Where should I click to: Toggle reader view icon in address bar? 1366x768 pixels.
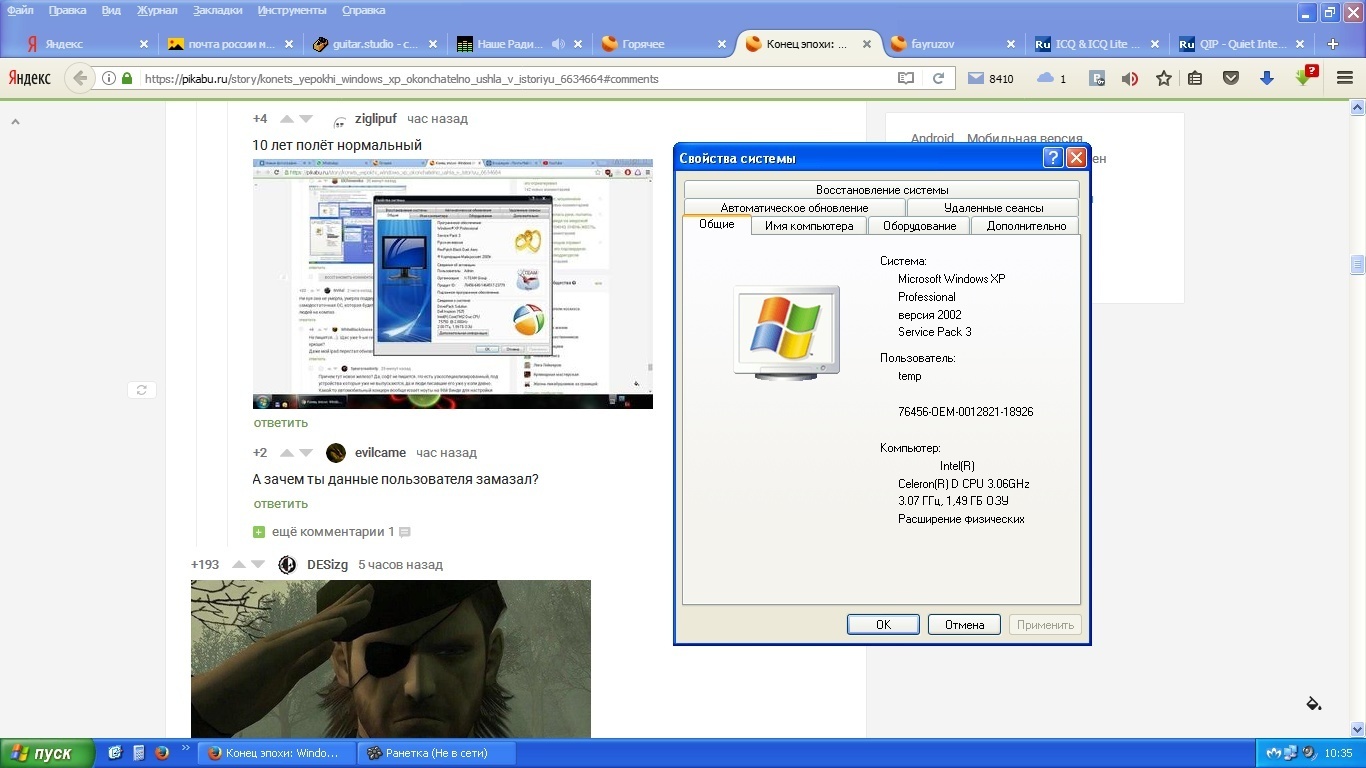tap(905, 78)
